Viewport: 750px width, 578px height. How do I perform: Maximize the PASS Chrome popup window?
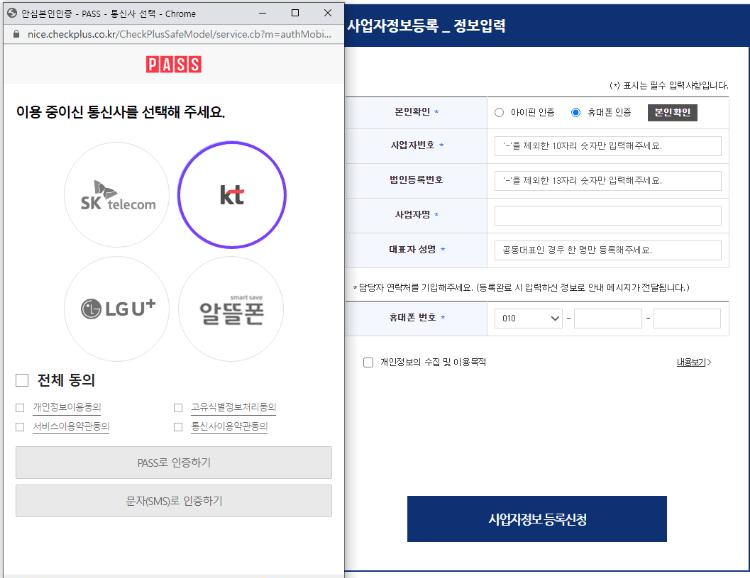point(295,13)
